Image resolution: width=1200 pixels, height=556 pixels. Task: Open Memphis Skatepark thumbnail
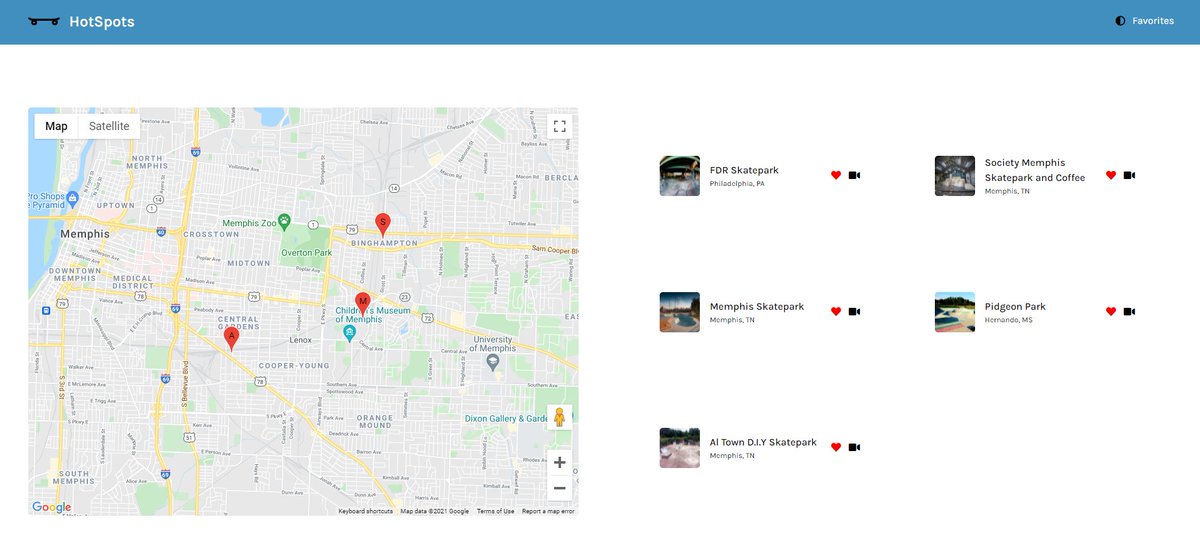tap(680, 312)
